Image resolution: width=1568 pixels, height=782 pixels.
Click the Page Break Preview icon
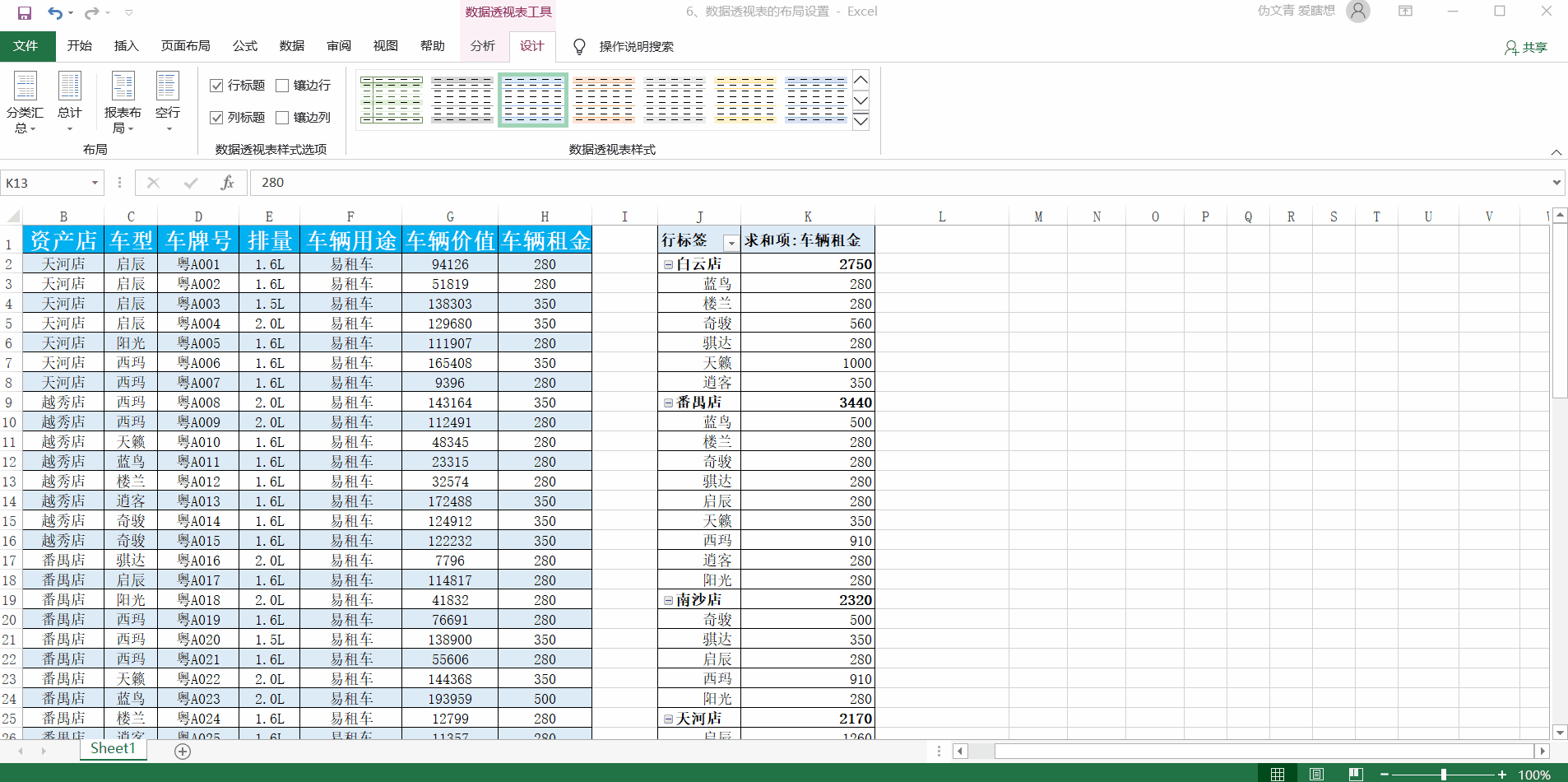1356,774
